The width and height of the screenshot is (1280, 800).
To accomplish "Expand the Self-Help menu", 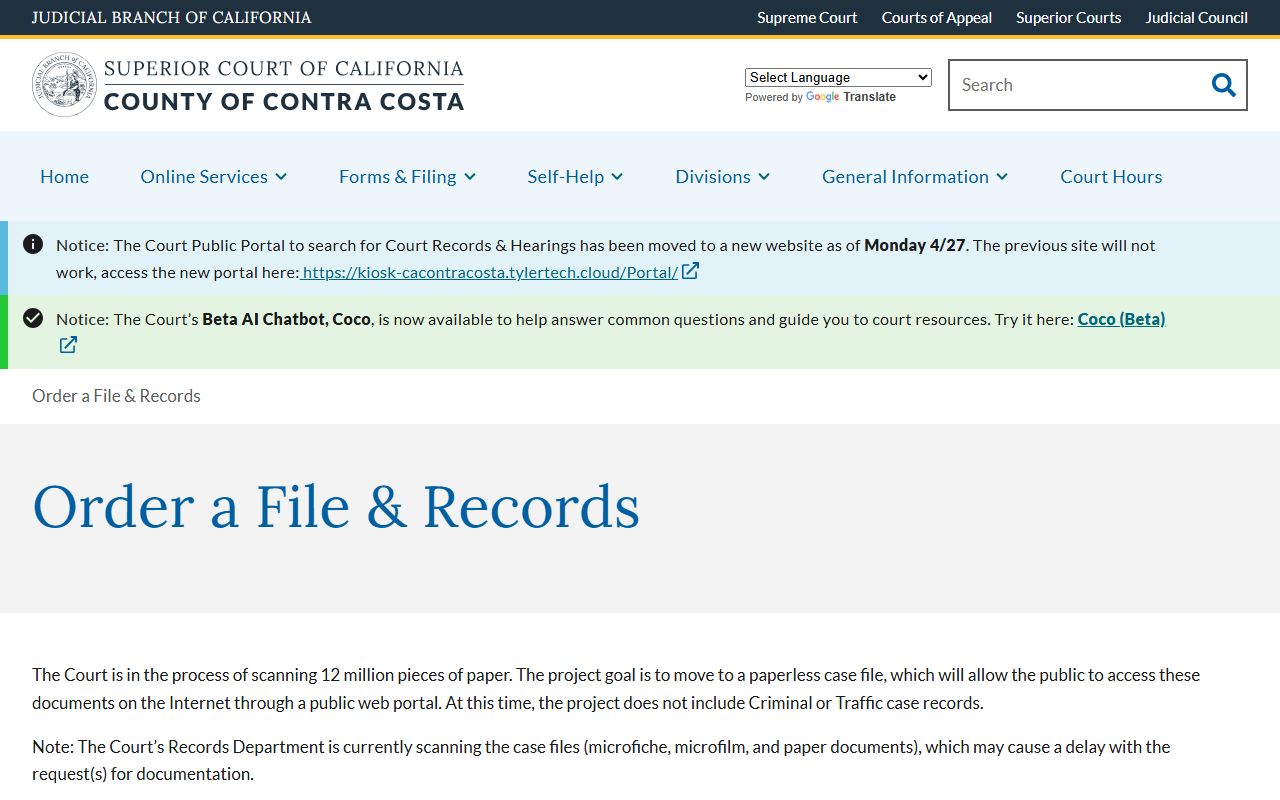I will pos(575,176).
